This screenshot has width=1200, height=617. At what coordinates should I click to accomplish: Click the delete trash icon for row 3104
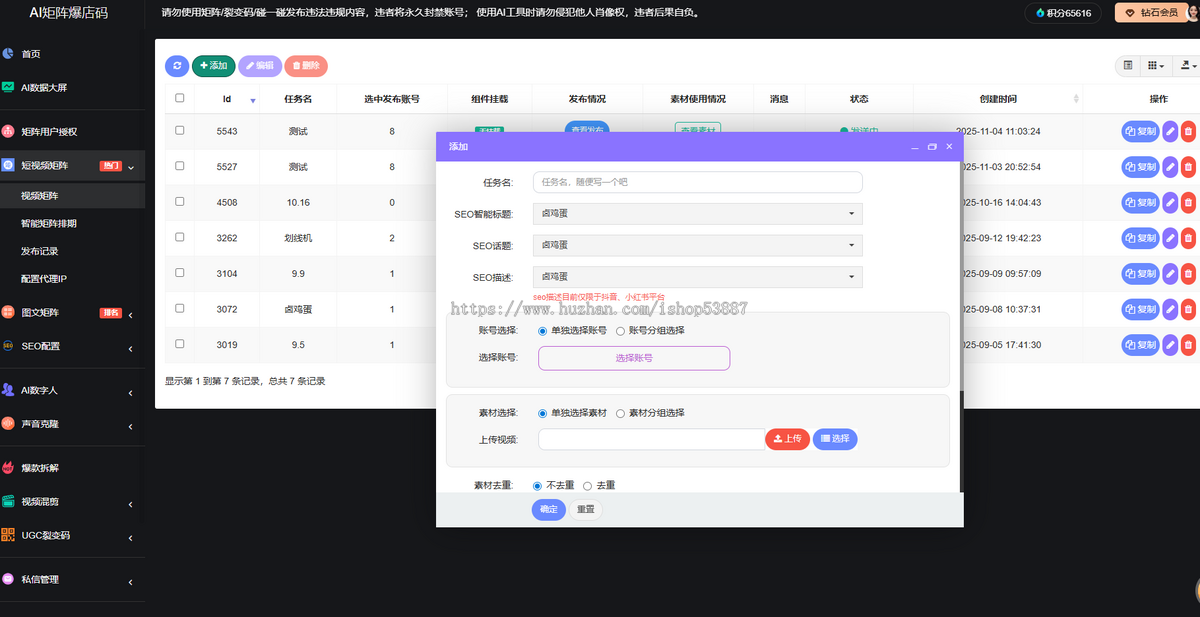1188,273
